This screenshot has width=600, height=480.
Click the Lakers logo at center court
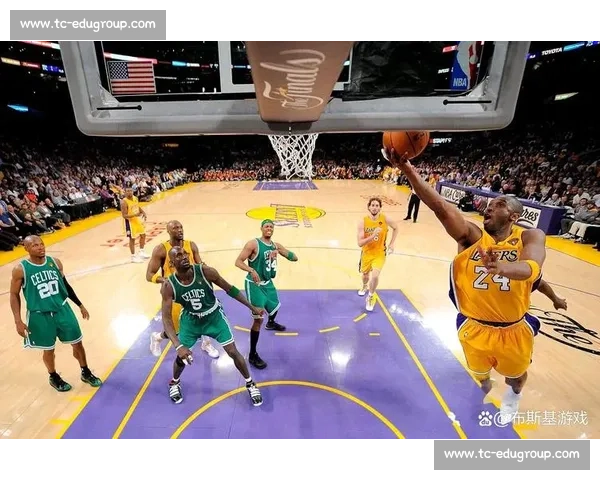pyautogui.click(x=286, y=214)
